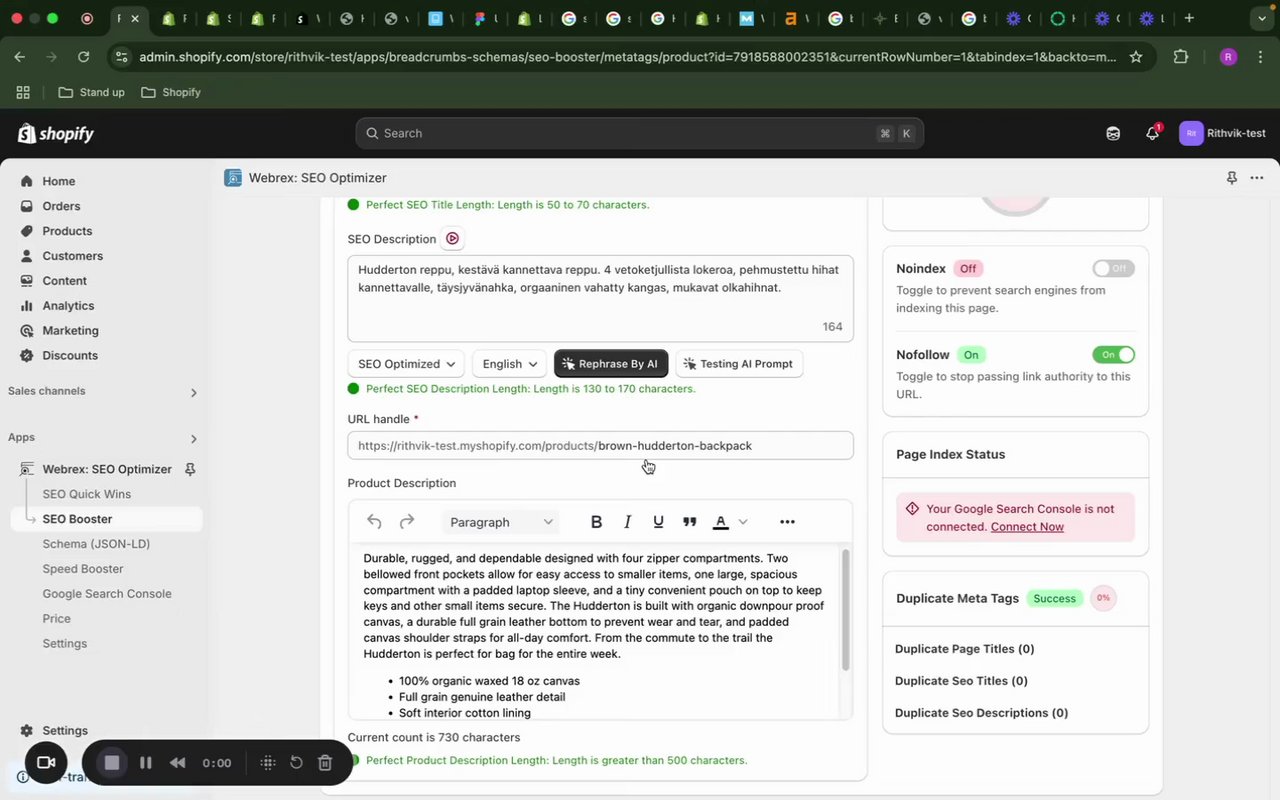The image size is (1280, 800).
Task: Play the SEO Description video icon
Action: (452, 239)
